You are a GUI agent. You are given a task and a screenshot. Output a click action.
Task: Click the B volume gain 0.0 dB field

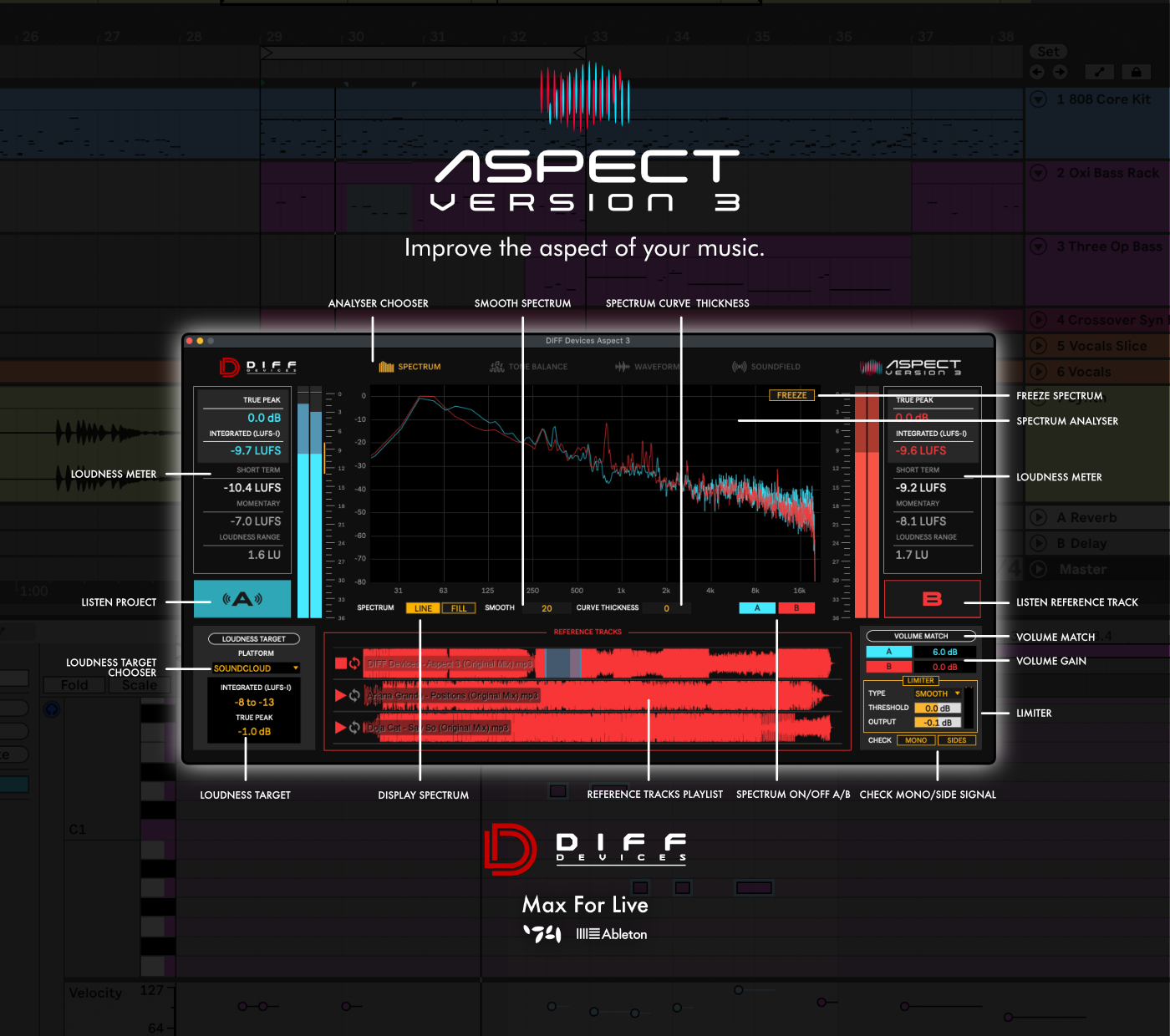click(x=944, y=667)
